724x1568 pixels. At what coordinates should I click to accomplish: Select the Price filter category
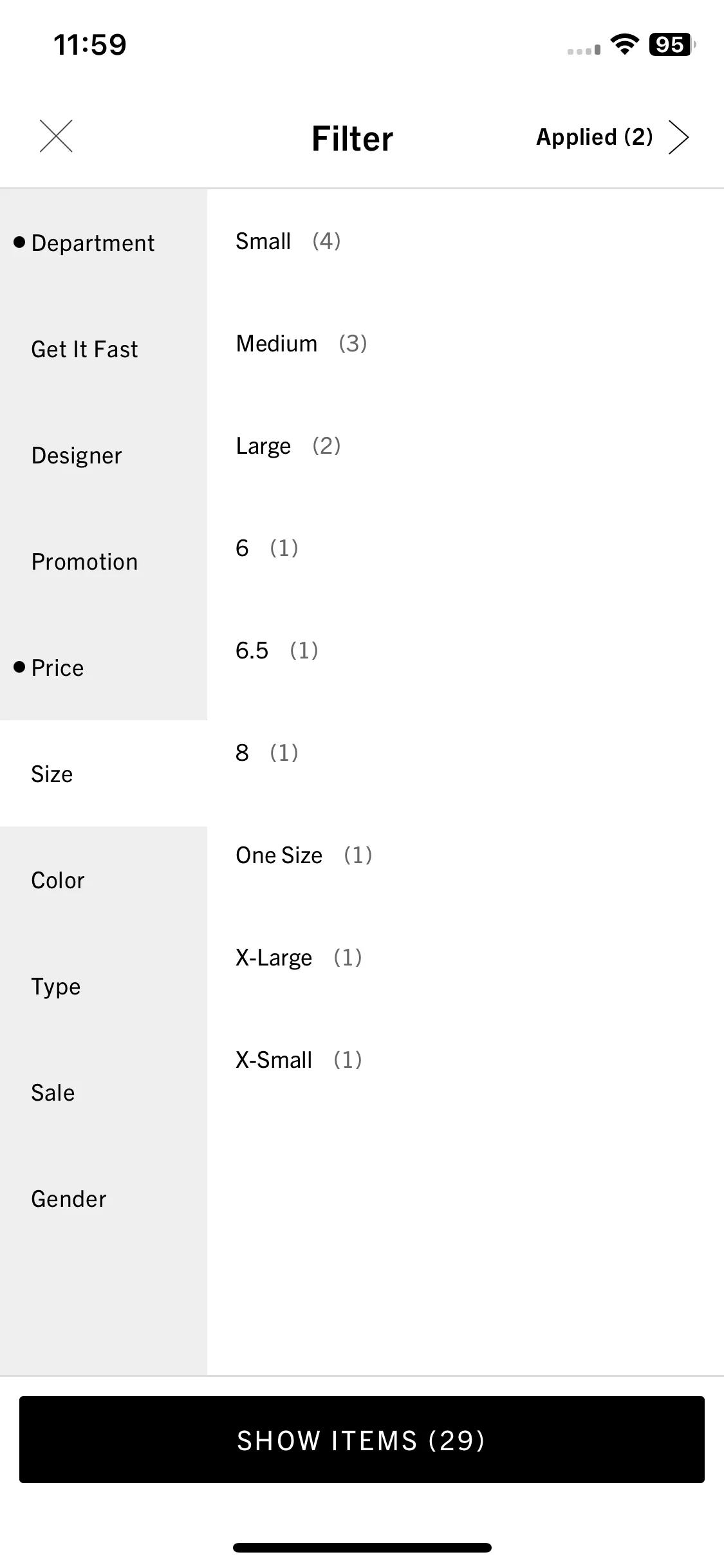(x=104, y=667)
